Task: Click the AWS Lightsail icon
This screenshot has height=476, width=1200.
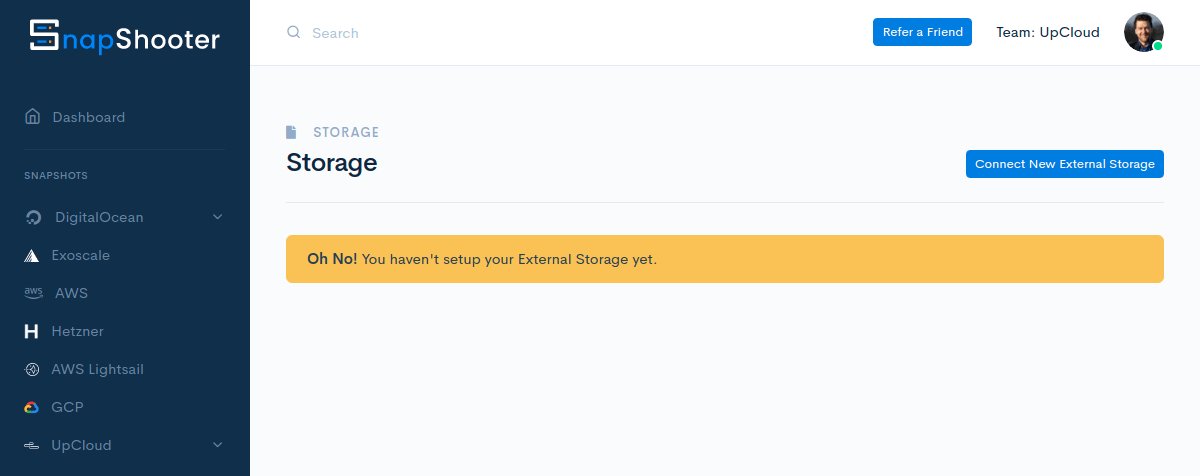Action: coord(32,369)
